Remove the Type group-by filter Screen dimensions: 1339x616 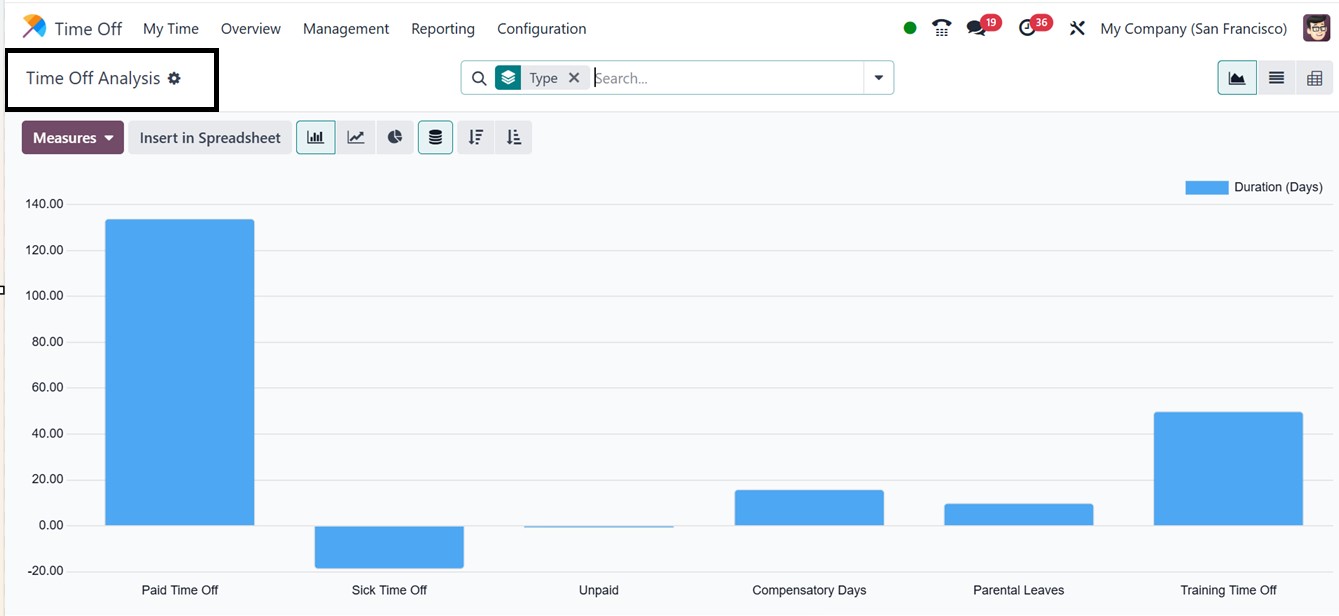tap(574, 78)
